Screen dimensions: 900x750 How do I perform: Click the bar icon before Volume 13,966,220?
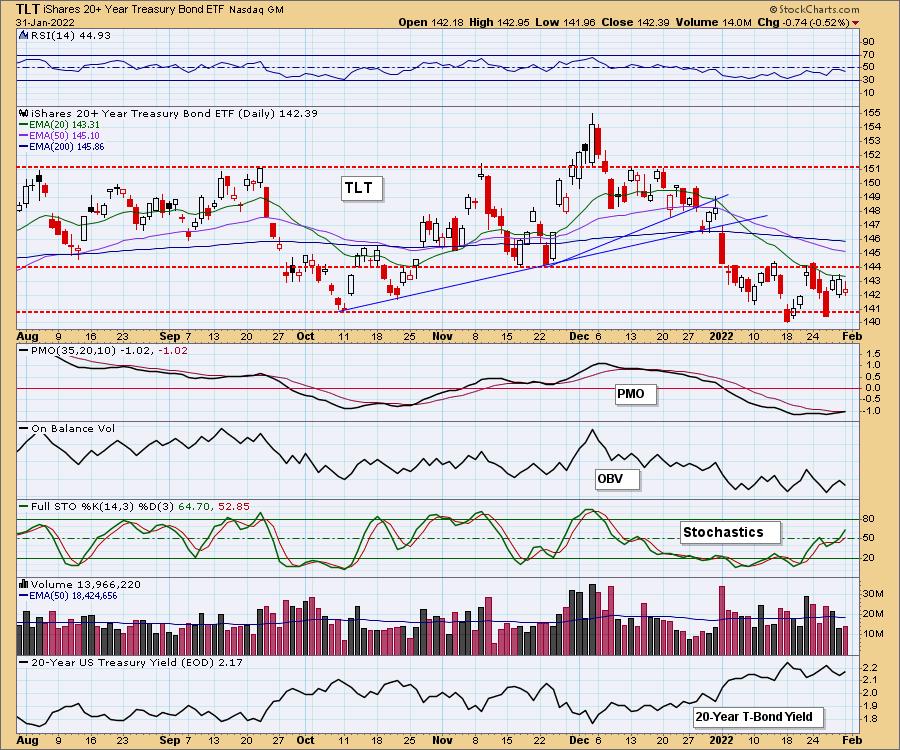24,584
